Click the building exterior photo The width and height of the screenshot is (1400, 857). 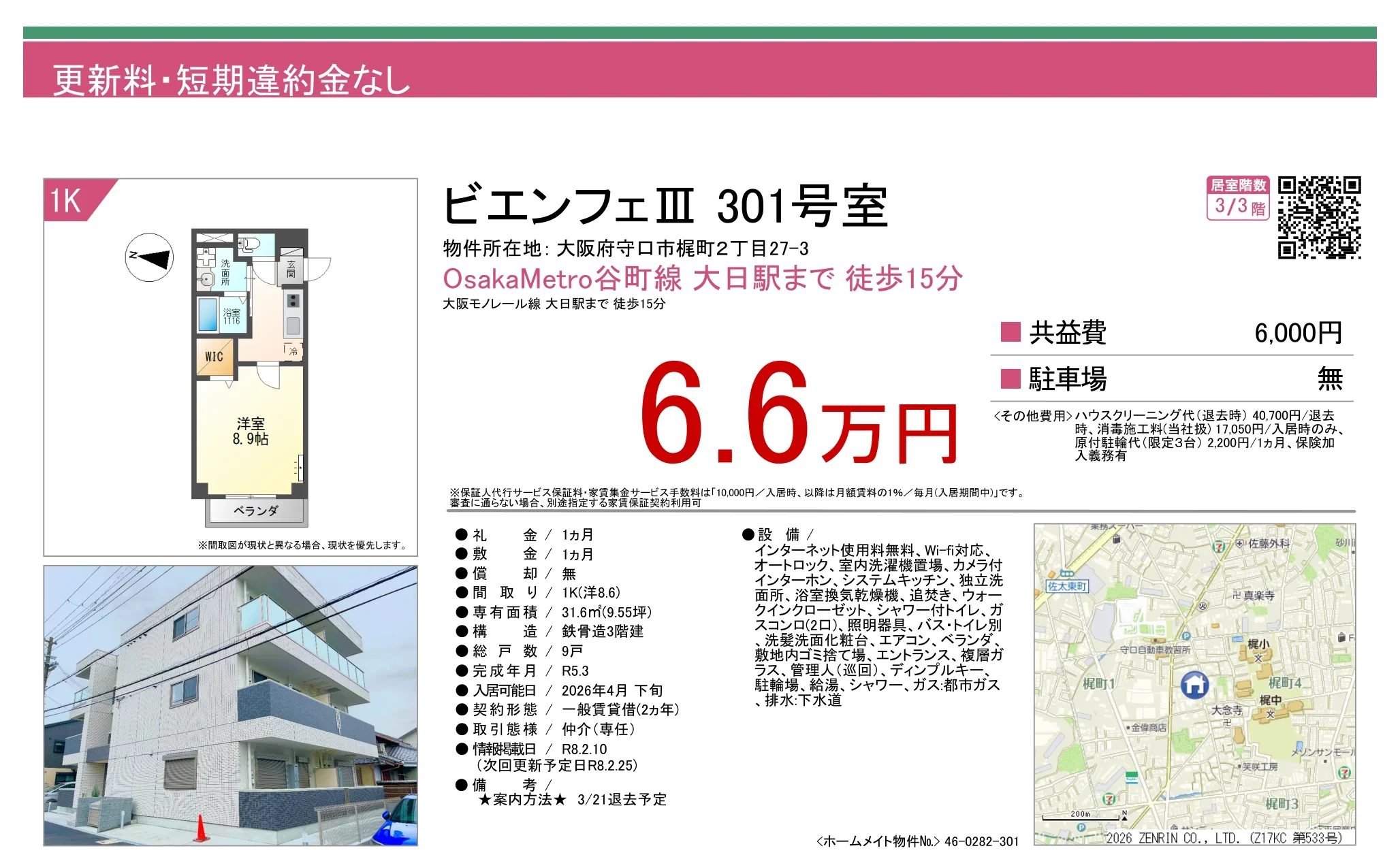230,705
